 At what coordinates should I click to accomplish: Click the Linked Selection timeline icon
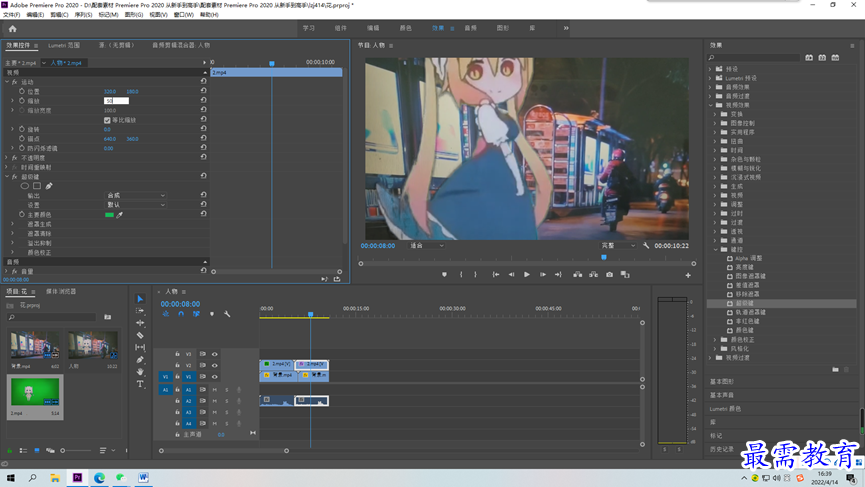pyautogui.click(x=196, y=314)
